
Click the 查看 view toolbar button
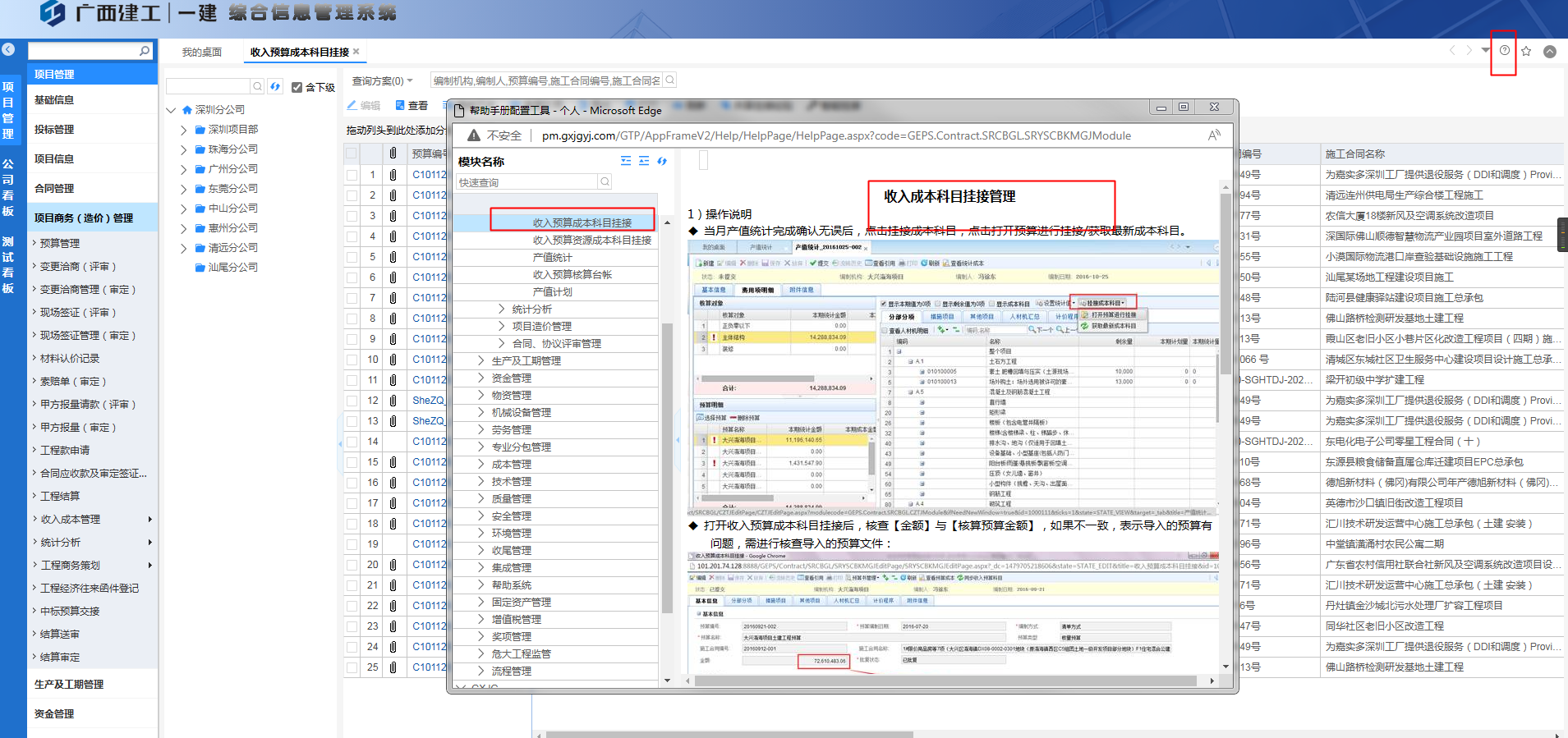coord(412,105)
